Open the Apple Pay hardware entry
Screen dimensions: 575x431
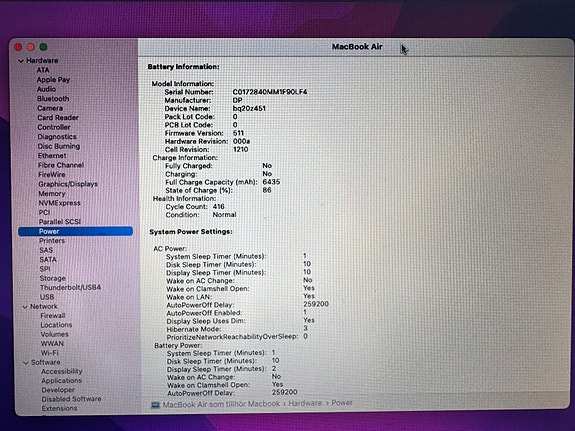53,80
